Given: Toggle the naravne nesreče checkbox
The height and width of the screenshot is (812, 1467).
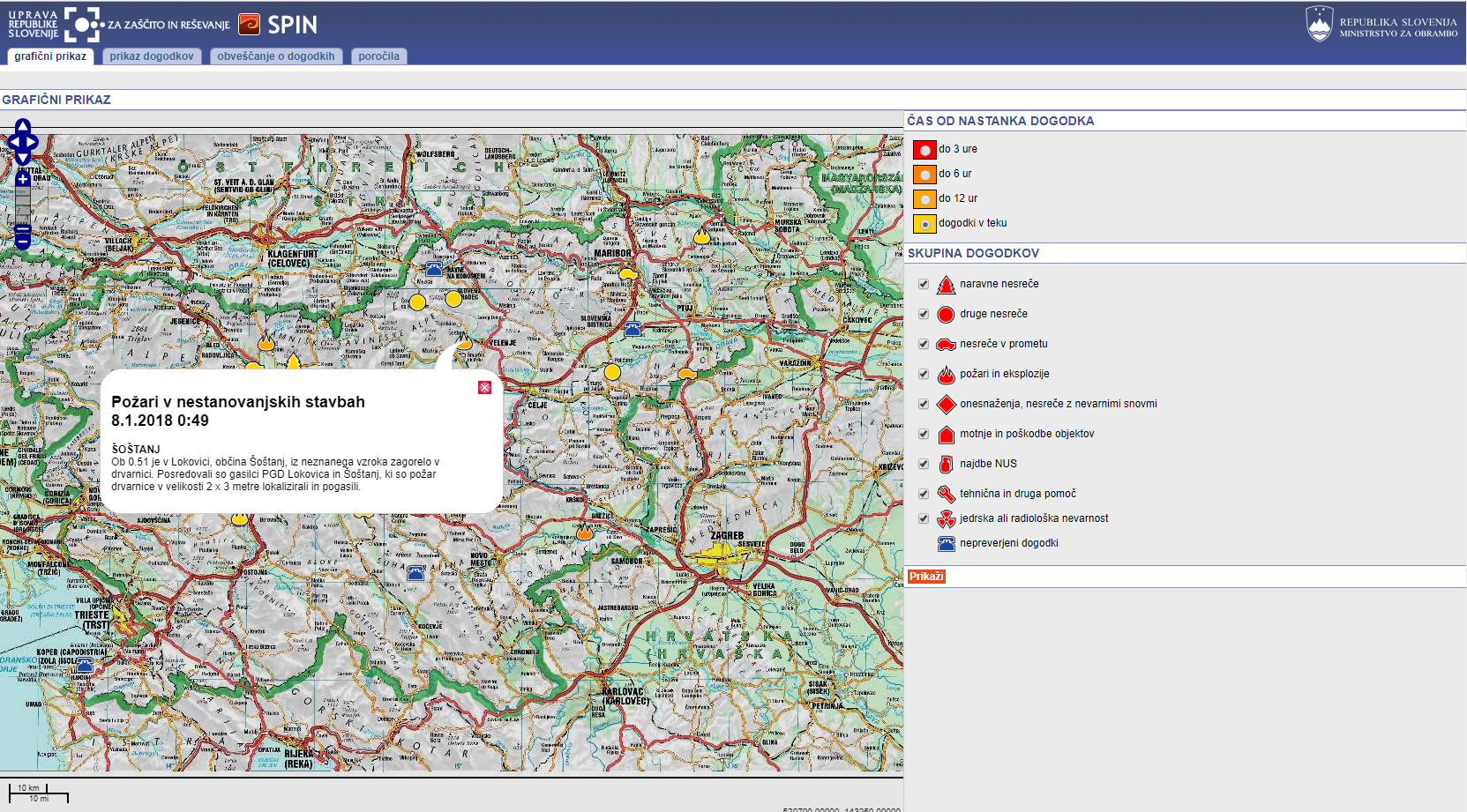Looking at the screenshot, I should pyautogui.click(x=924, y=284).
